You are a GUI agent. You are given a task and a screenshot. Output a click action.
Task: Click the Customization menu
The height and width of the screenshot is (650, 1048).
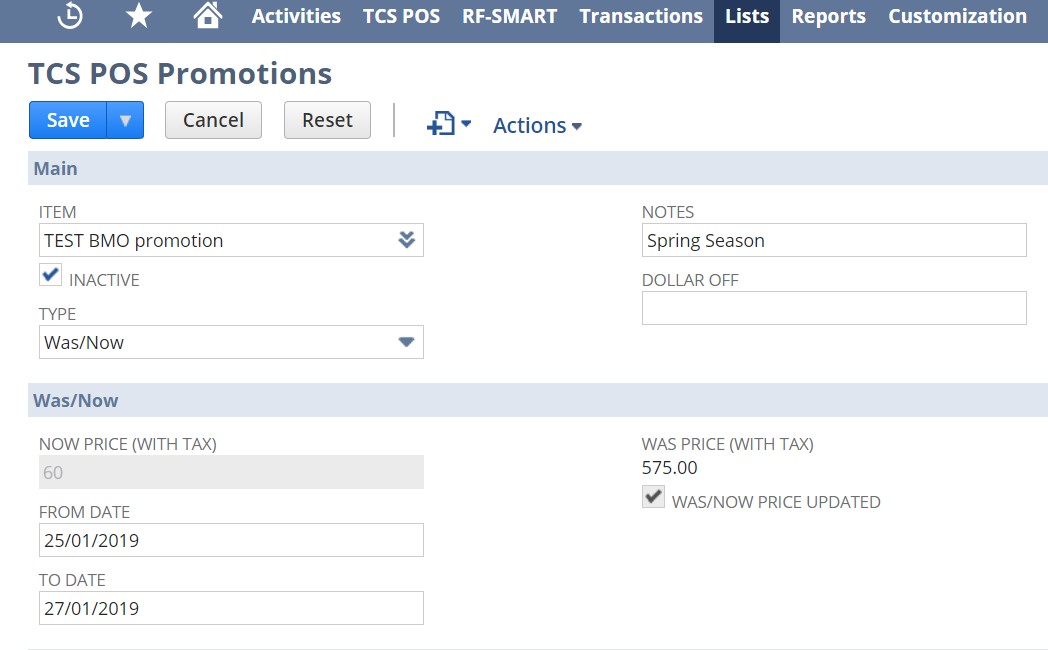[x=956, y=16]
